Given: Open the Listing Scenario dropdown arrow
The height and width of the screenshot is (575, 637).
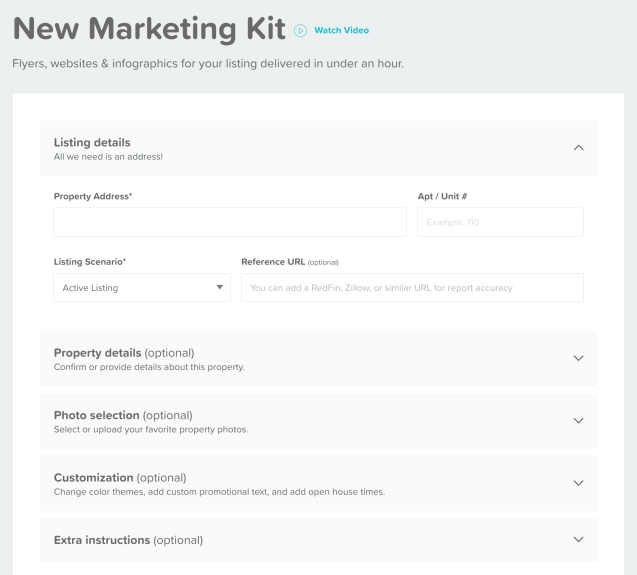Looking at the screenshot, I should point(220,287).
